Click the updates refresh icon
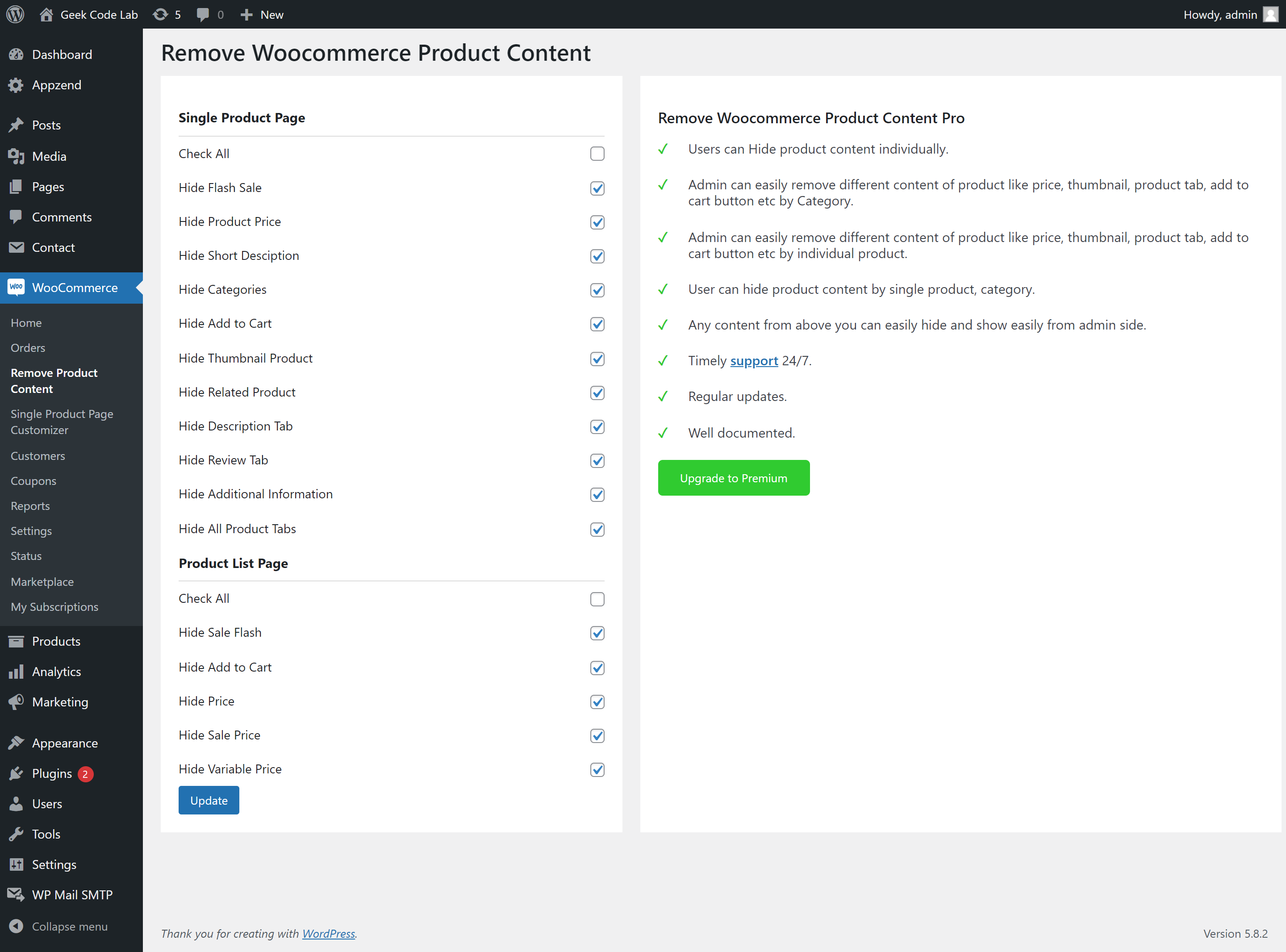This screenshot has height=952, width=1286. [160, 14]
